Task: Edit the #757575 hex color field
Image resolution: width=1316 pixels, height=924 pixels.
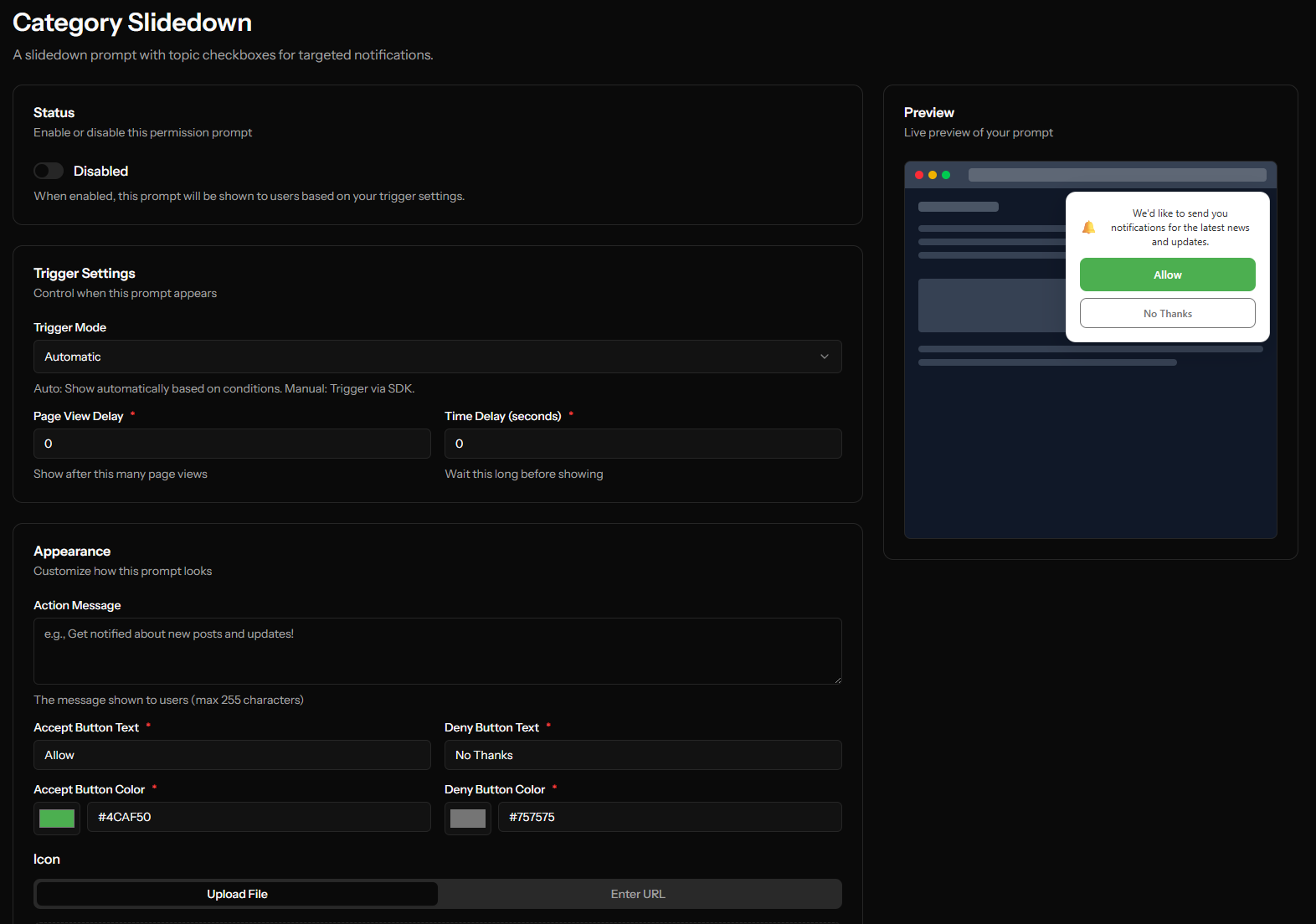Action: point(670,817)
